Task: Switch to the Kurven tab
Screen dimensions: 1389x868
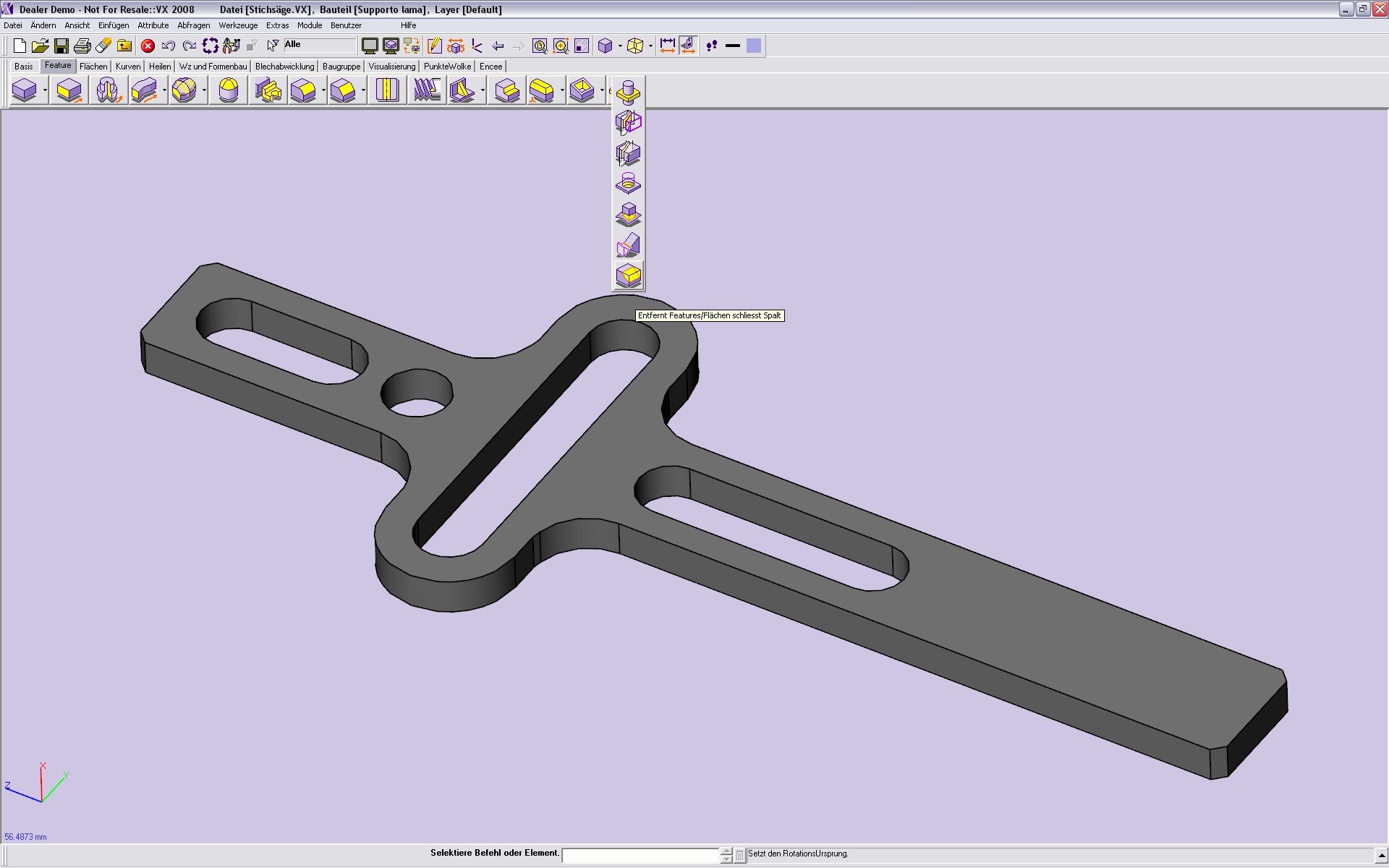Action: point(128,67)
